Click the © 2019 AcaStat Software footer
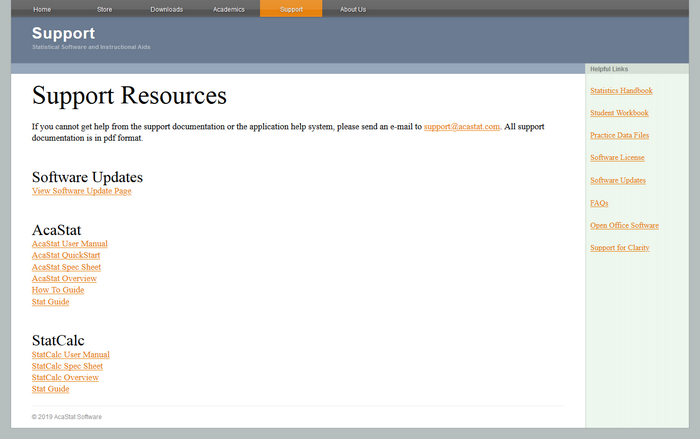700x439 pixels. tap(67, 417)
